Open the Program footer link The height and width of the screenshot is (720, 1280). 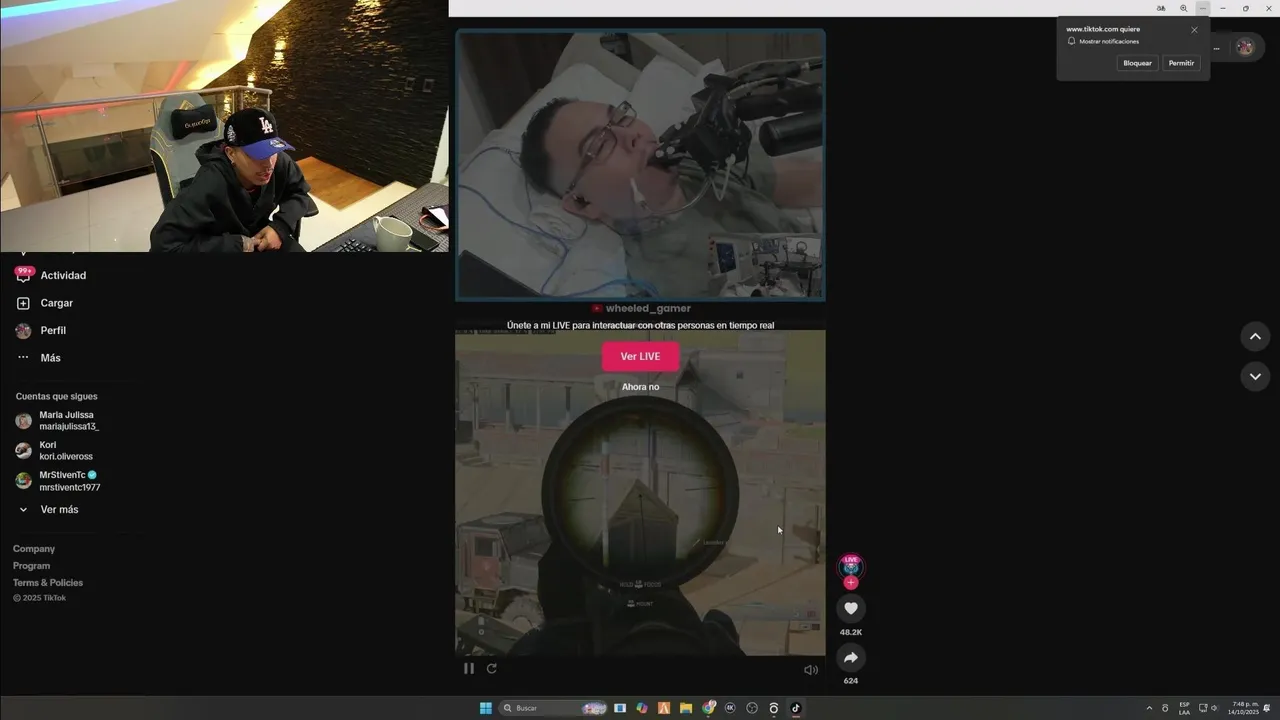pos(31,566)
